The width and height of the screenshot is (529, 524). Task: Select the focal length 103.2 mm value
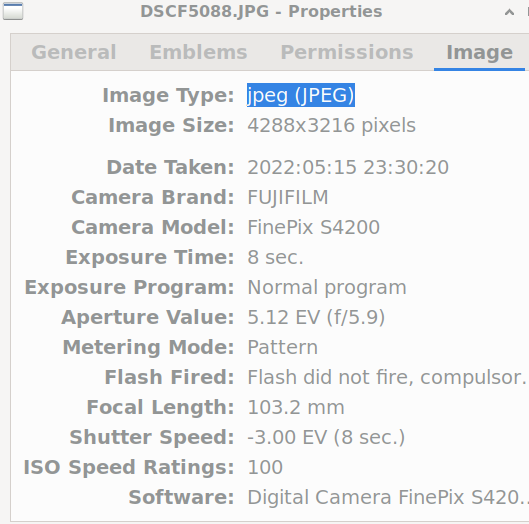(x=296, y=407)
